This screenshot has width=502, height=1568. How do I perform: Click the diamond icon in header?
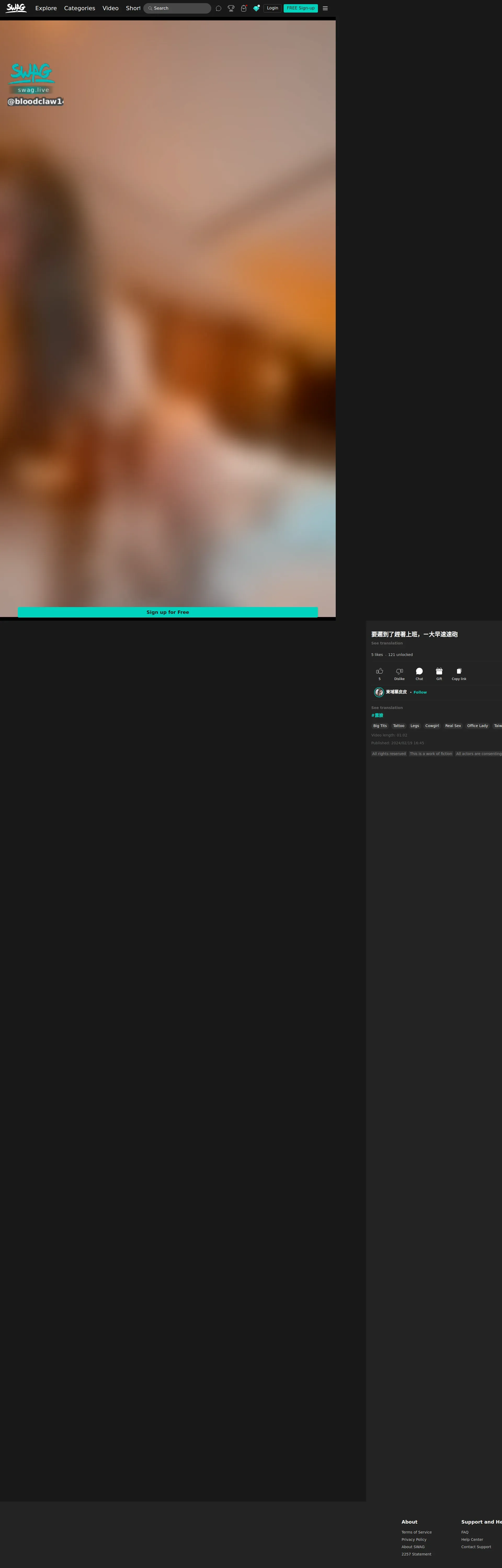(256, 9)
